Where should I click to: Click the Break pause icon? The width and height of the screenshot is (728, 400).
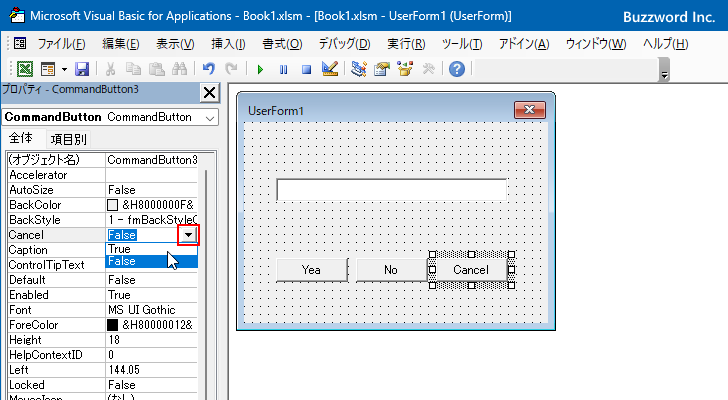283,70
